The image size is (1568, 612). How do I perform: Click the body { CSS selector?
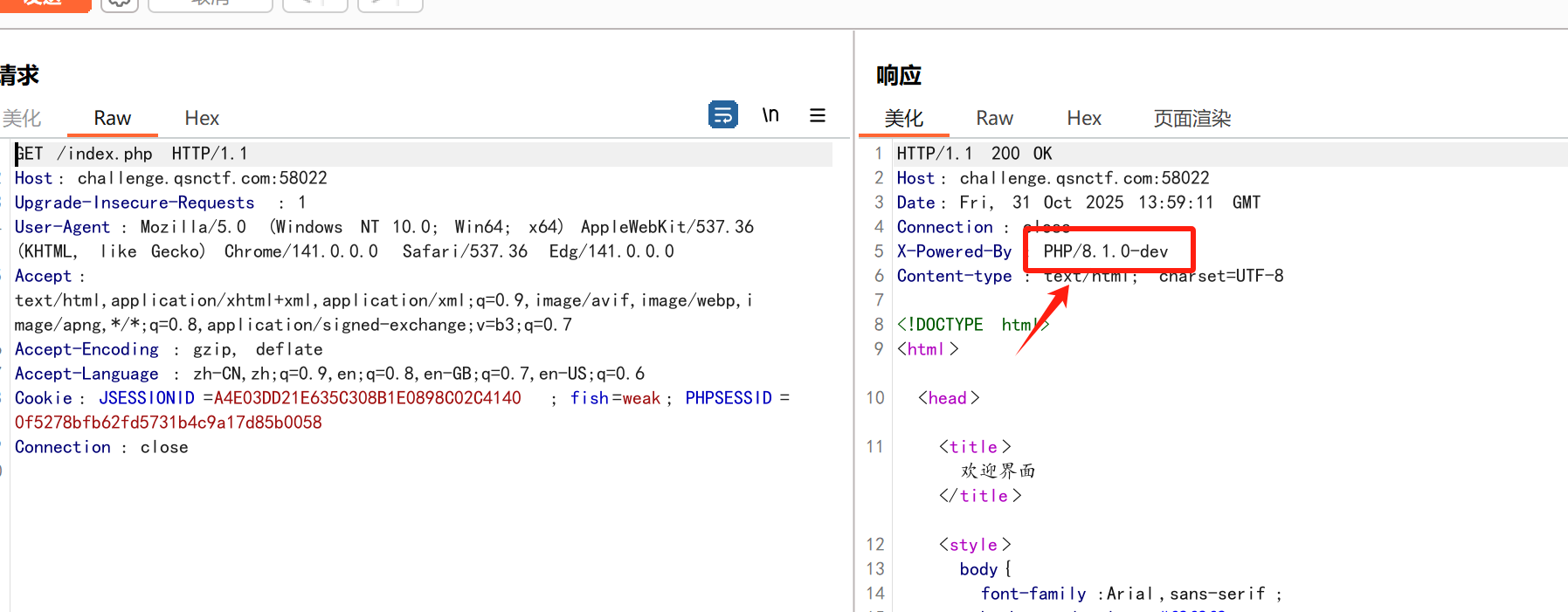tap(985, 569)
